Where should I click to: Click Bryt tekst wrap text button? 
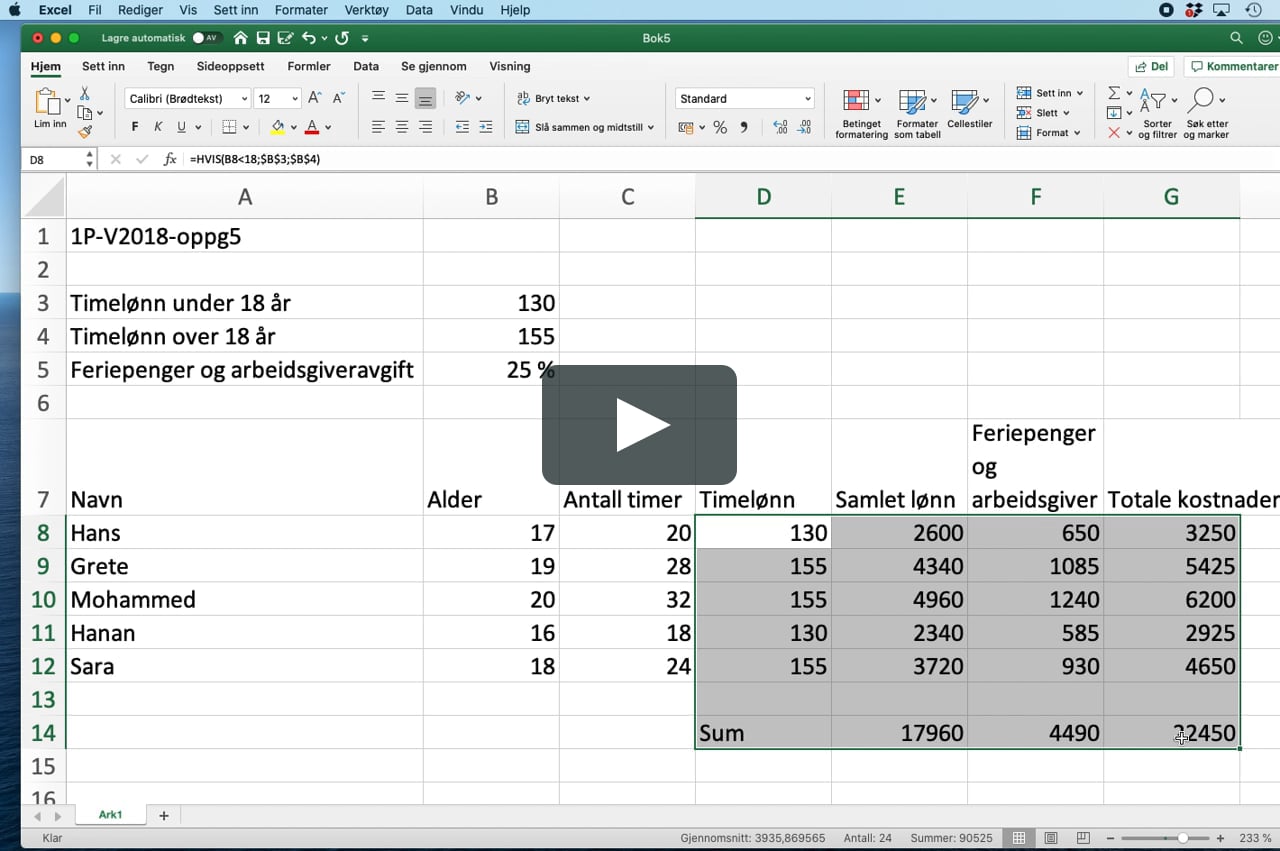pyautogui.click(x=553, y=98)
